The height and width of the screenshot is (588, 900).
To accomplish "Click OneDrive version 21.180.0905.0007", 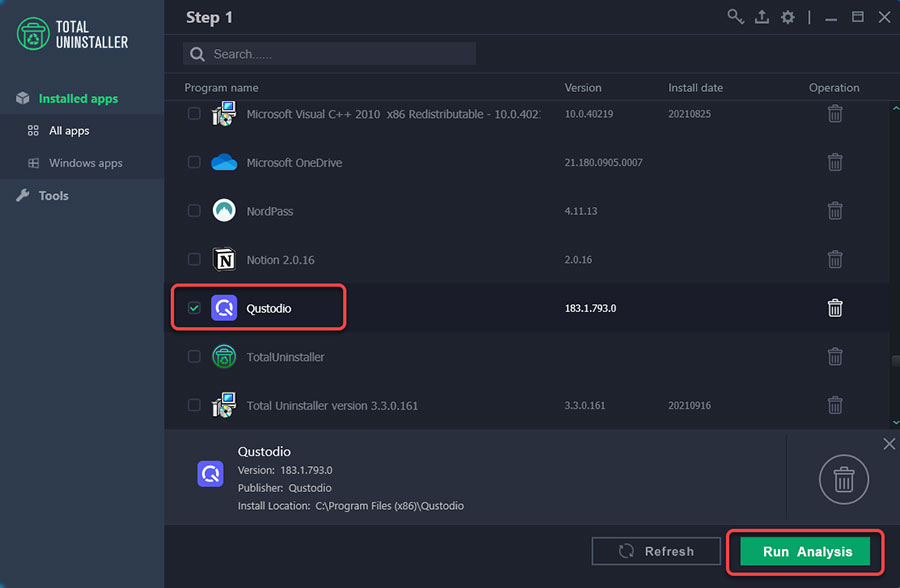I will [603, 163].
